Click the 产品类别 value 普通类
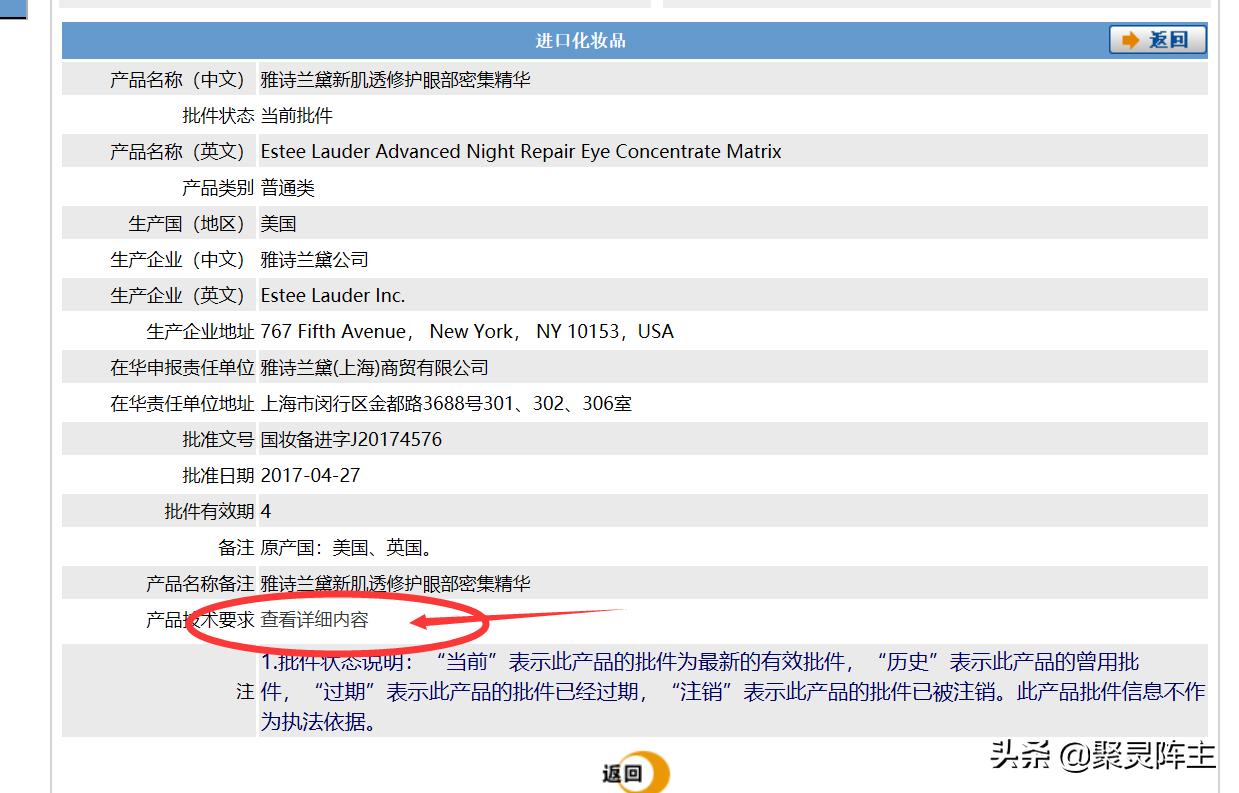Viewport: 1239px width, 793px height. [x=287, y=187]
